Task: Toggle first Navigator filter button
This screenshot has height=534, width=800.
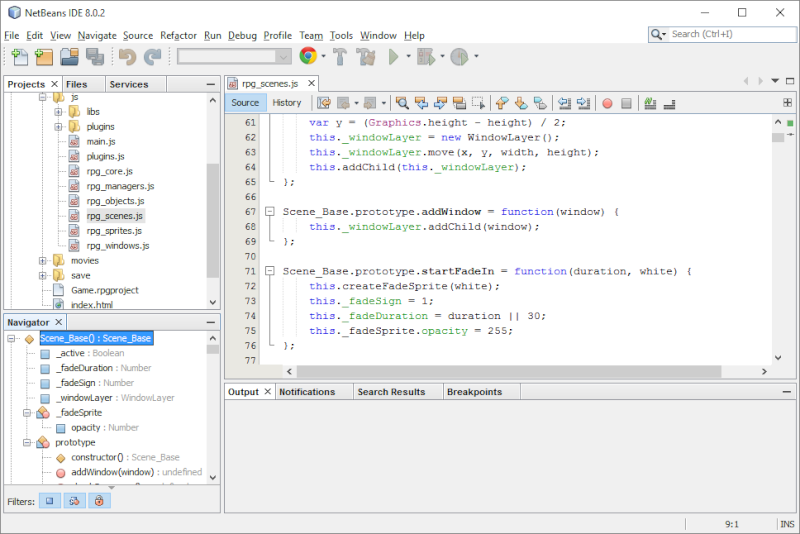Action: (x=49, y=501)
